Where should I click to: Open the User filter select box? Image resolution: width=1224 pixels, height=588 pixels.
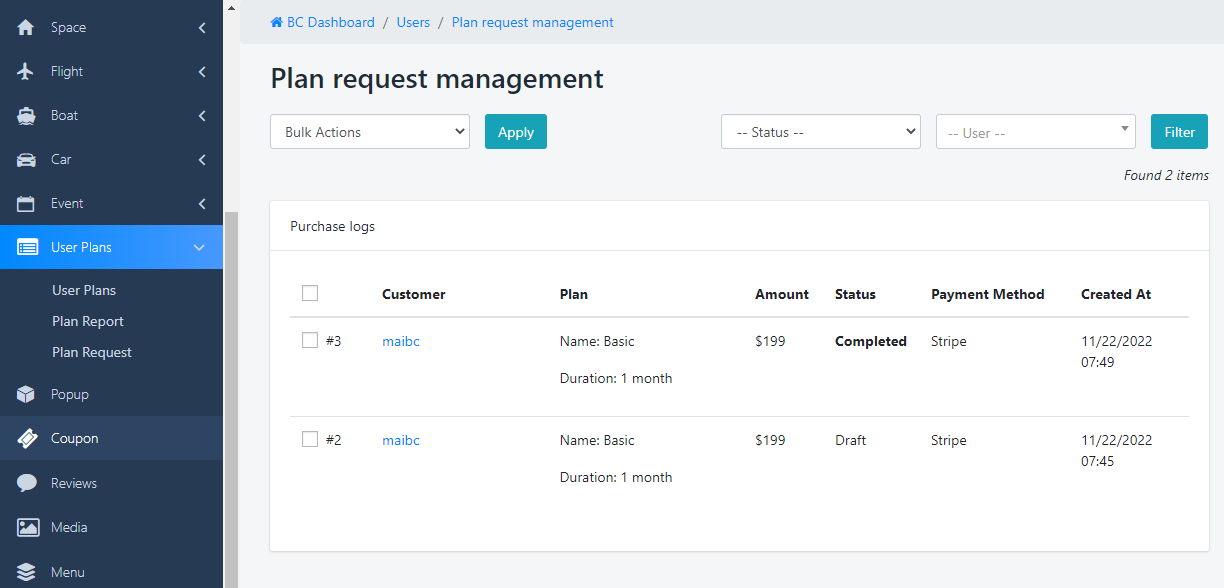pos(1035,132)
